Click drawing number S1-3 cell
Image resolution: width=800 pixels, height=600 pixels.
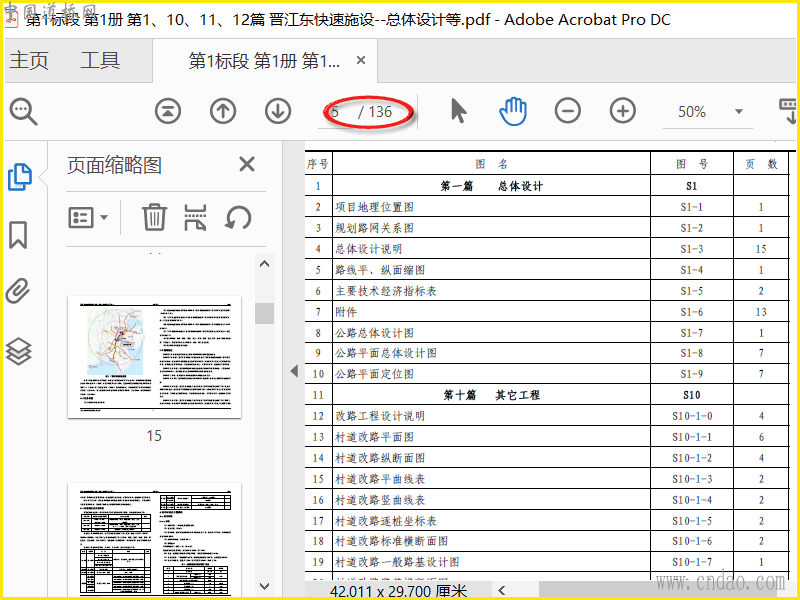[692, 248]
